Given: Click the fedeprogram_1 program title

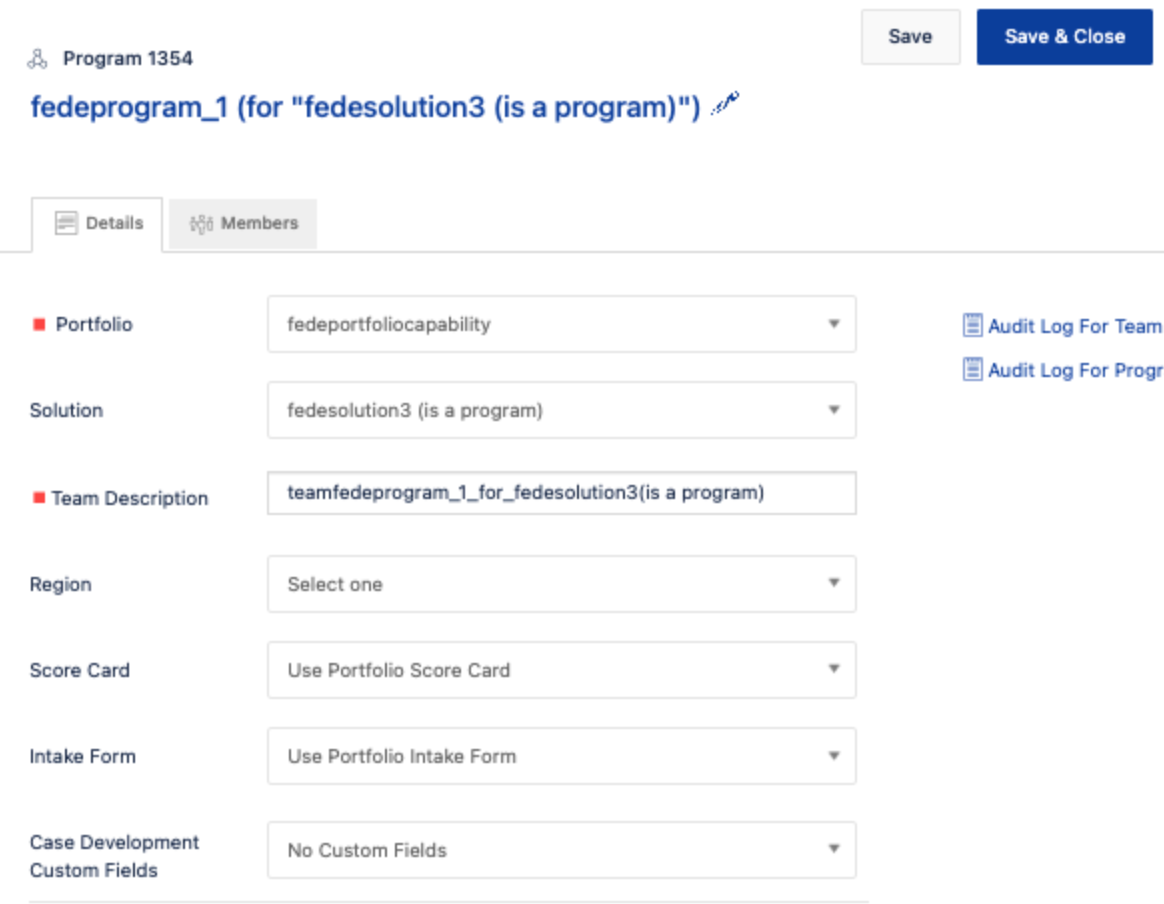Looking at the screenshot, I should [364, 108].
